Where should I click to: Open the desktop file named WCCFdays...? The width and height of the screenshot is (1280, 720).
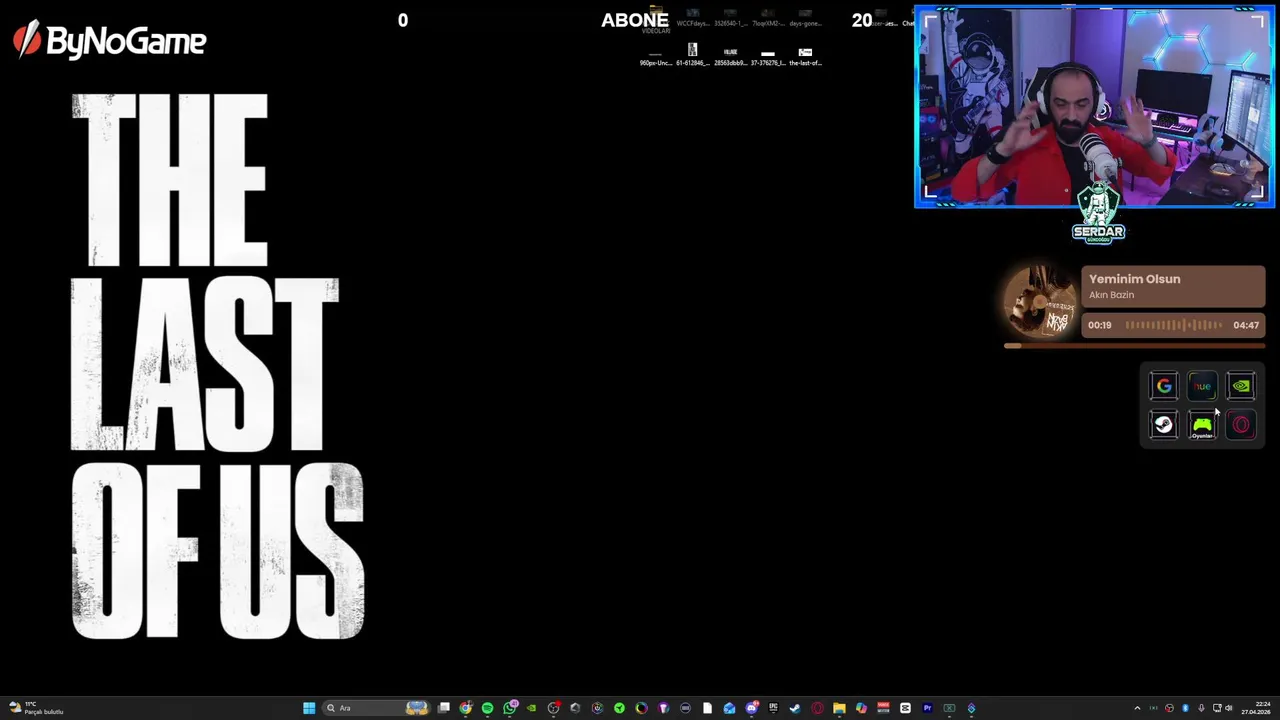pos(692,17)
